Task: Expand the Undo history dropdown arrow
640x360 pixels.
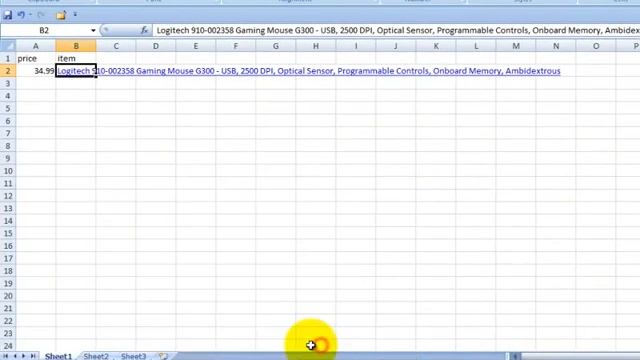Action: click(x=30, y=15)
